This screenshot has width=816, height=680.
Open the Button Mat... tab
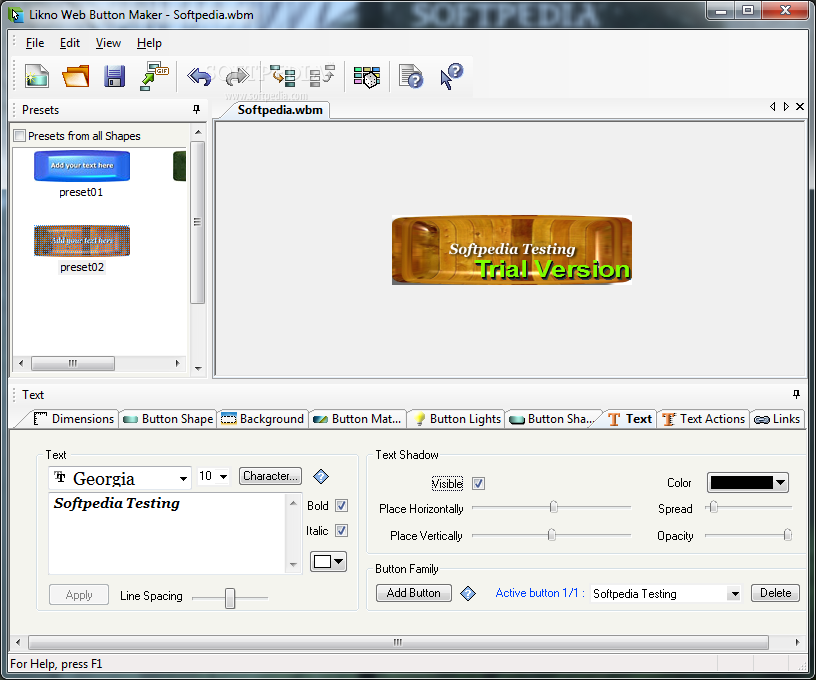coord(358,419)
